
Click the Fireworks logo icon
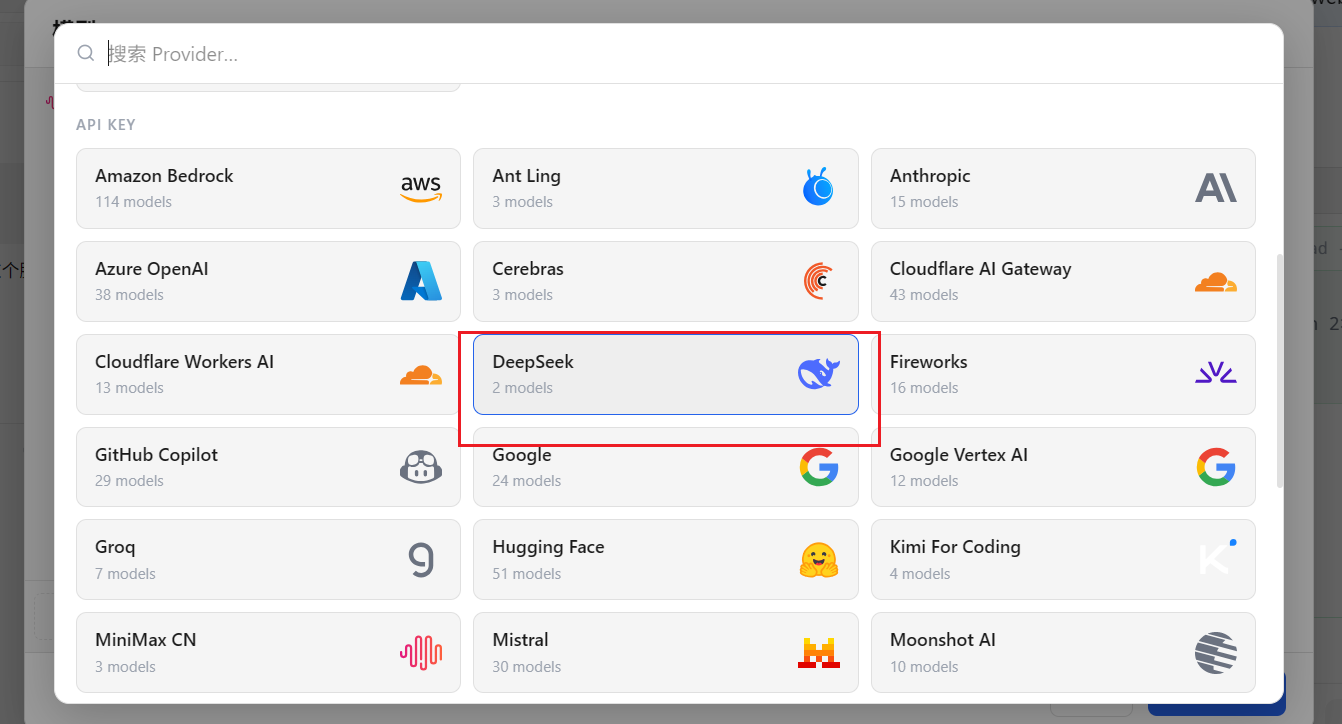tap(1216, 374)
